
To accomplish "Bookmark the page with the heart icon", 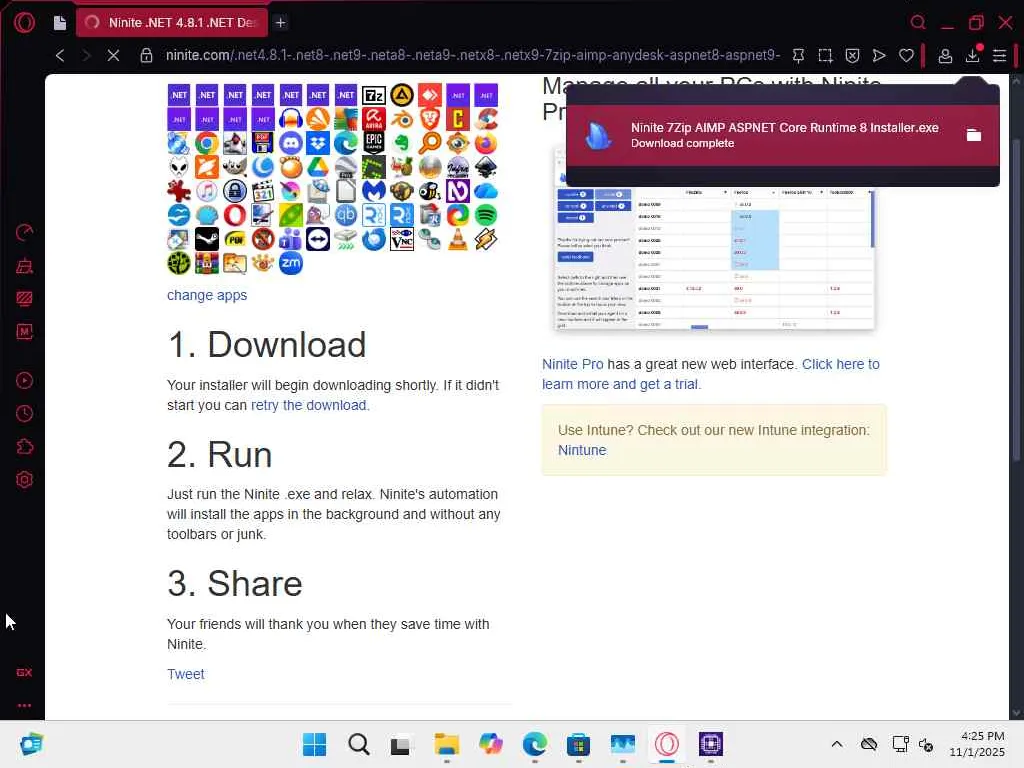I will click(906, 56).
